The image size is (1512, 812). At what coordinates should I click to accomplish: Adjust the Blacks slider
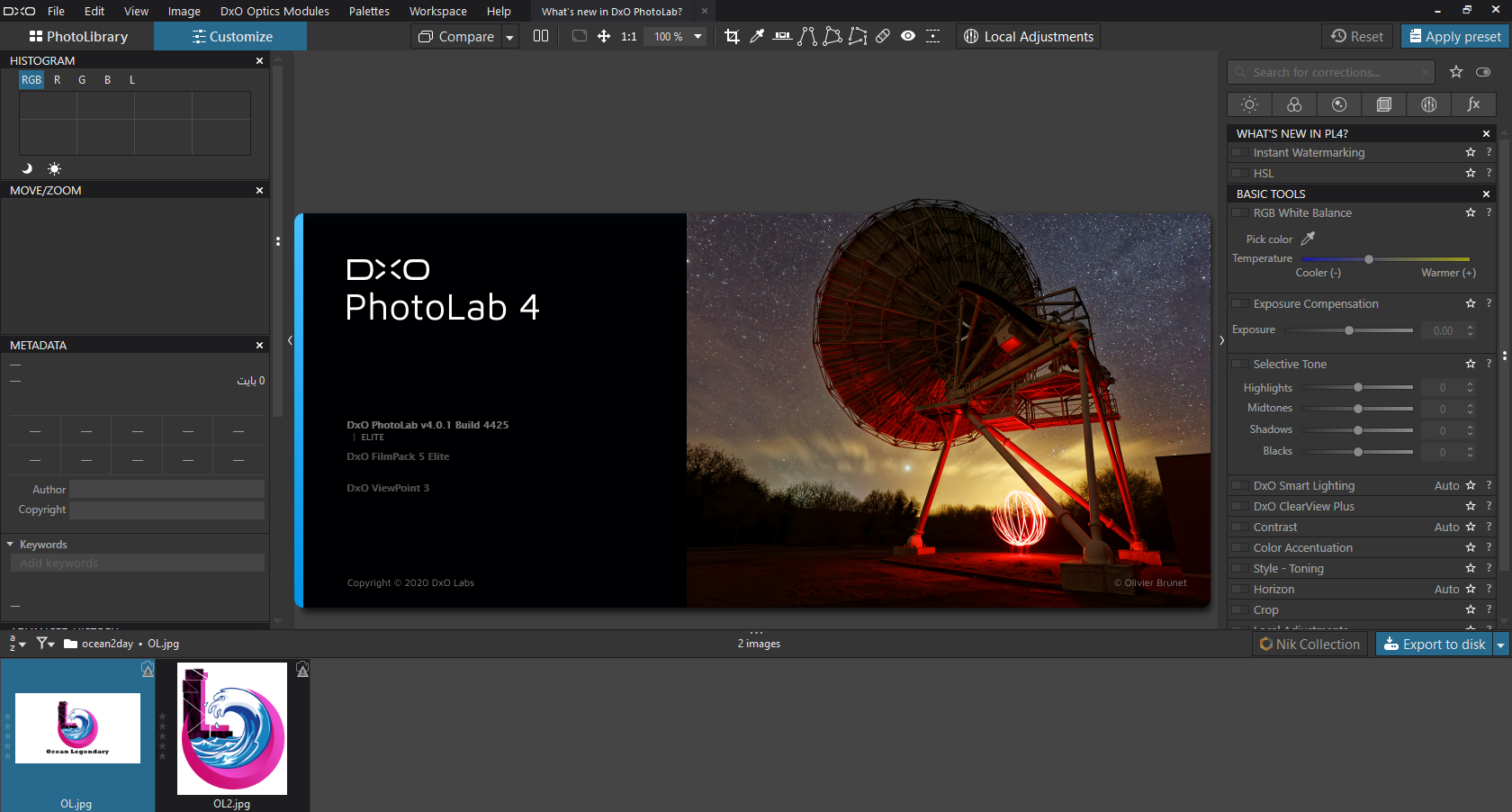(1358, 451)
